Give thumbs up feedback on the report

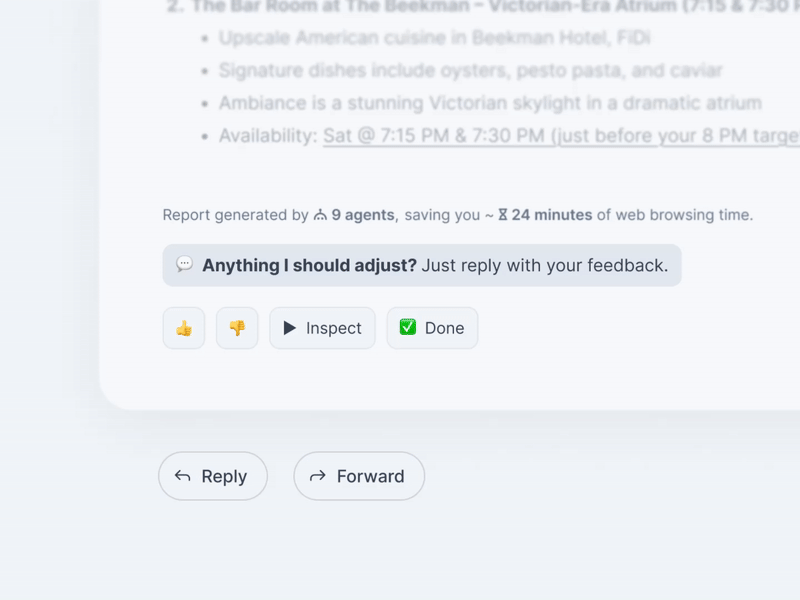click(183, 328)
